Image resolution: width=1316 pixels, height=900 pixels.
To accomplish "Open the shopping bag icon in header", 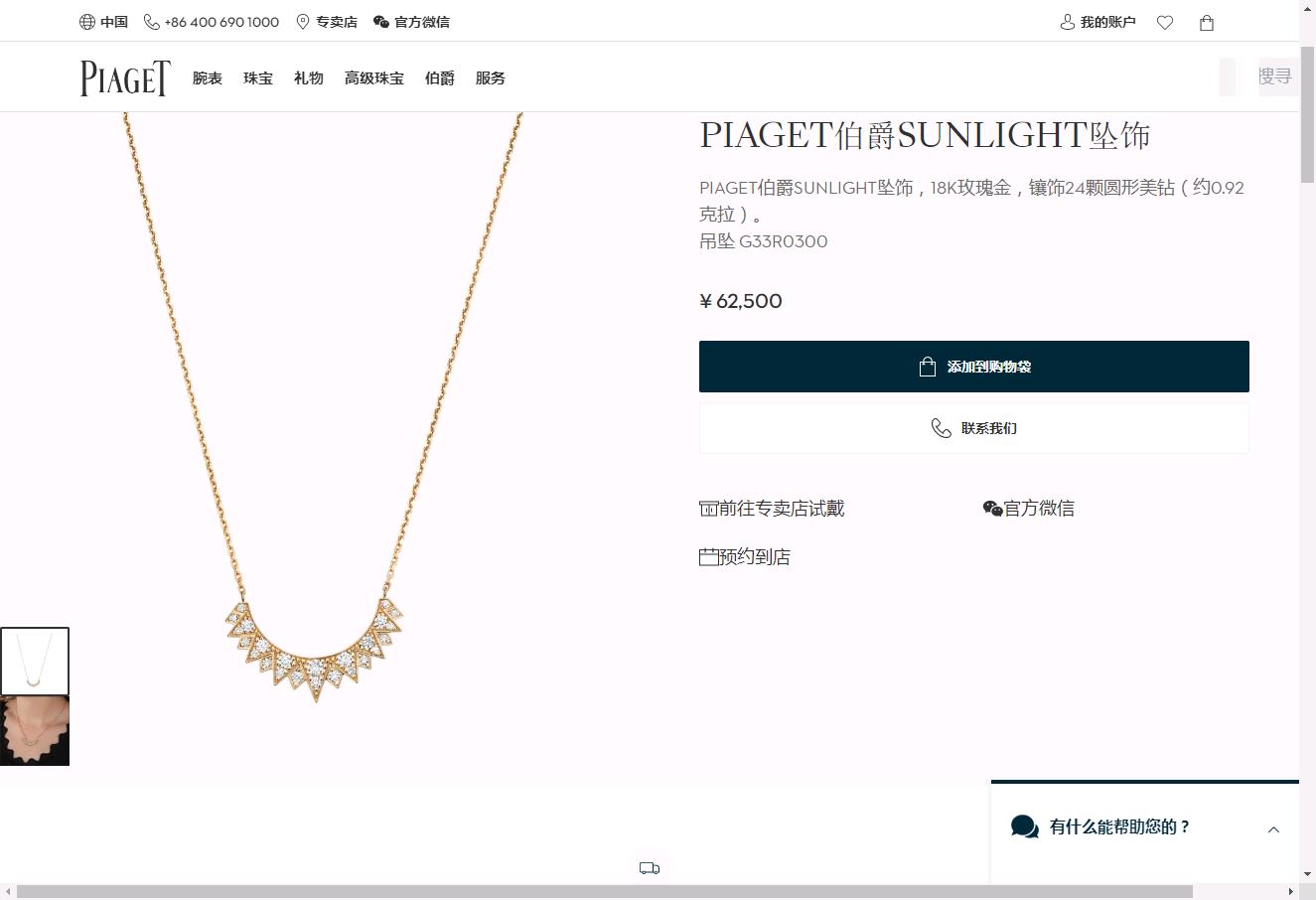I will click(x=1207, y=22).
